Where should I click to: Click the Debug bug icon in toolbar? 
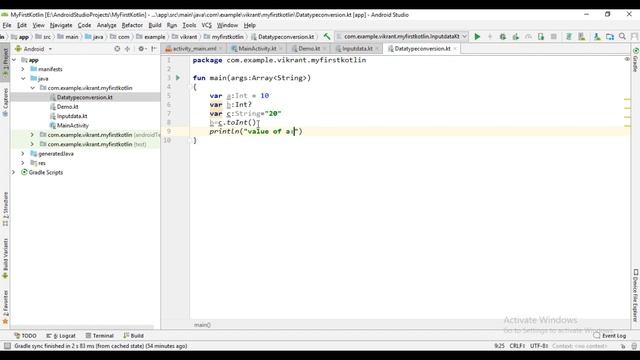503,37
